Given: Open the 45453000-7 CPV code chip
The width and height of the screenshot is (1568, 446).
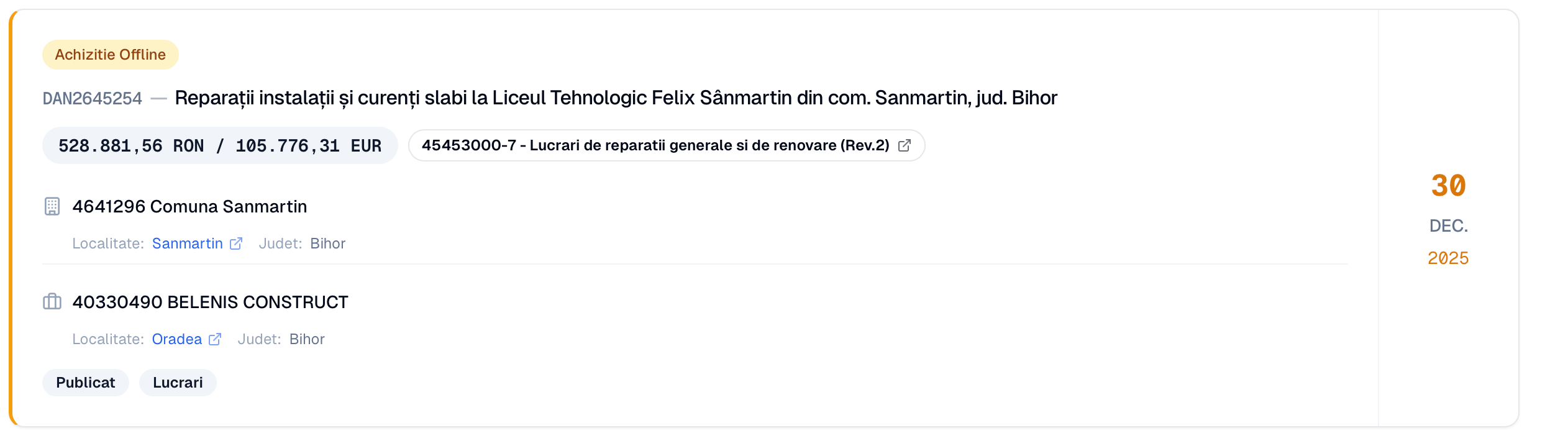Looking at the screenshot, I should [x=655, y=145].
